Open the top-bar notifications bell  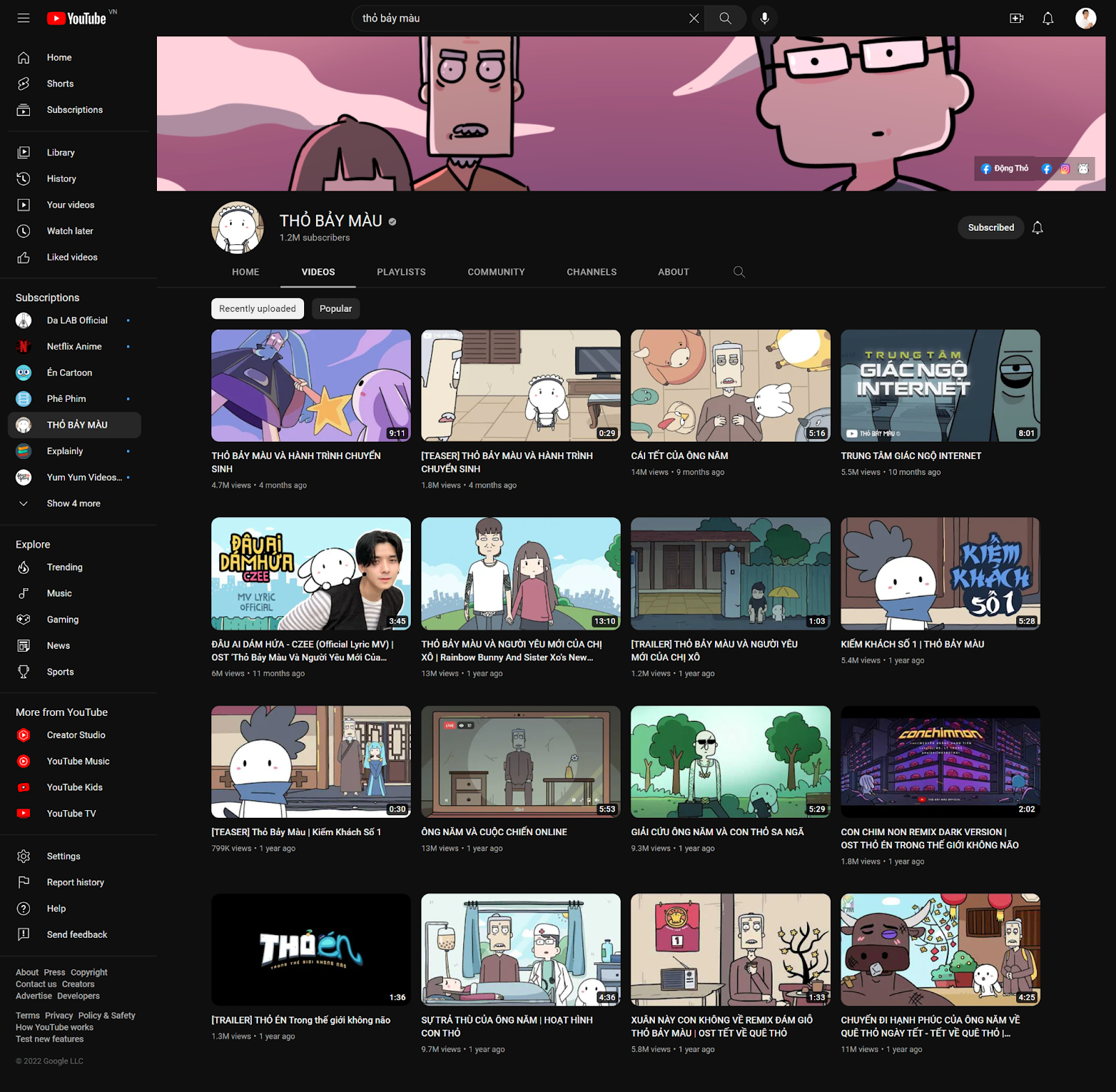(1048, 18)
